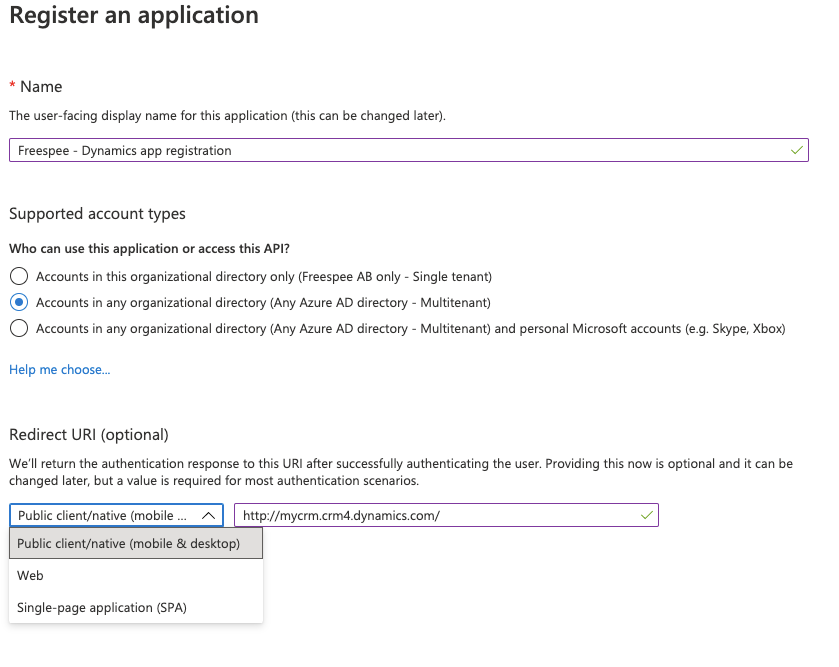Select Single-page application (SPA) option
This screenshot has height=667, width=839.
[136, 608]
